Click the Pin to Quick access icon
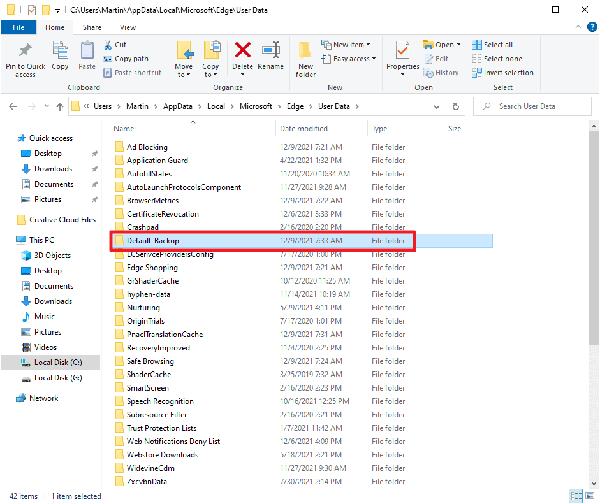The image size is (600, 504). (x=25, y=50)
